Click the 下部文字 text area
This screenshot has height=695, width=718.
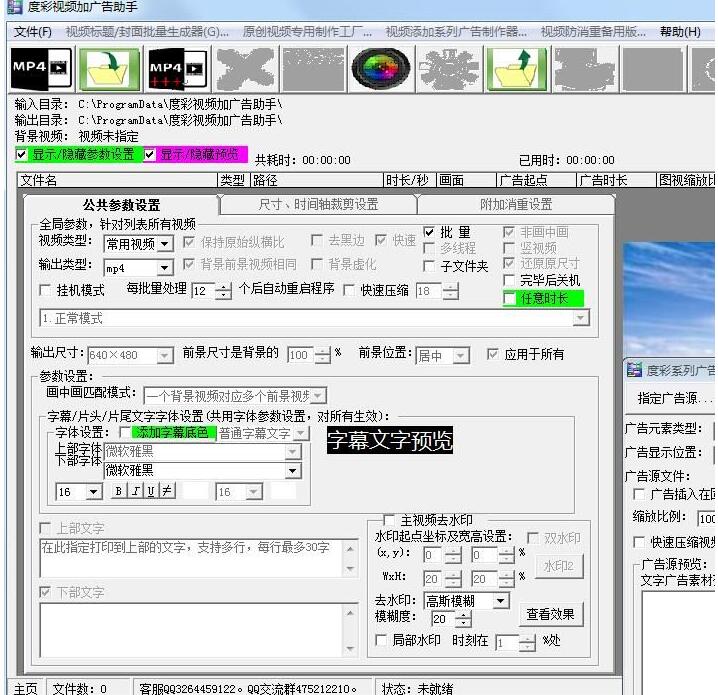pos(192,630)
